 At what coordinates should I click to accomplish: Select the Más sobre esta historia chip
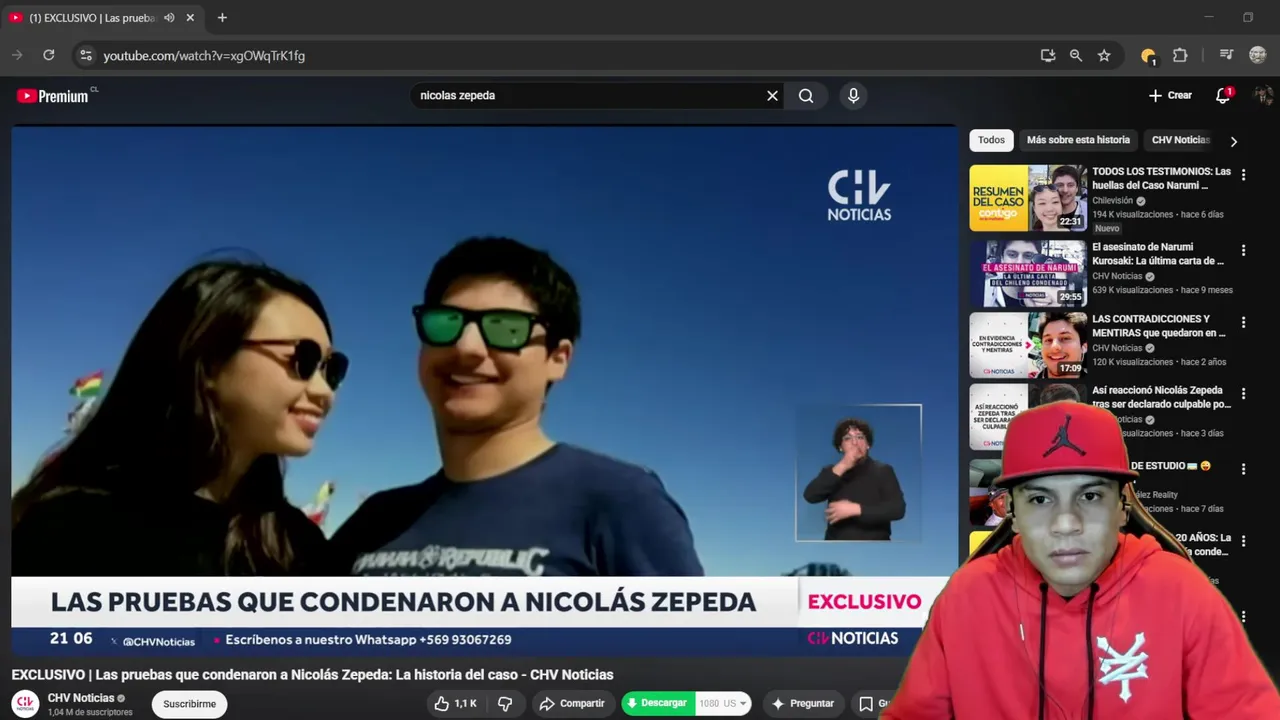(1078, 140)
